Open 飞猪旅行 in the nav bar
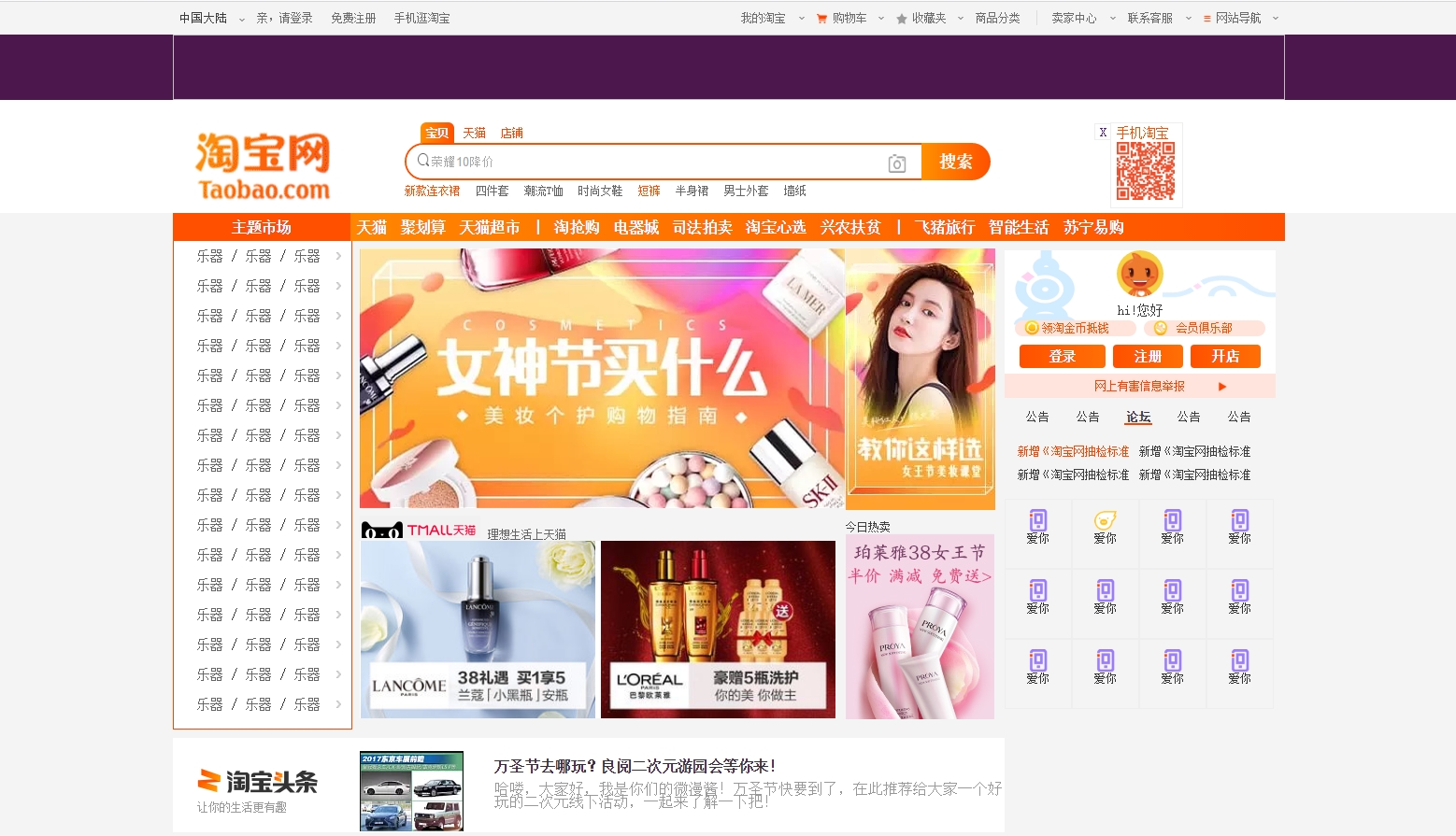The image size is (1456, 836). pos(945,227)
